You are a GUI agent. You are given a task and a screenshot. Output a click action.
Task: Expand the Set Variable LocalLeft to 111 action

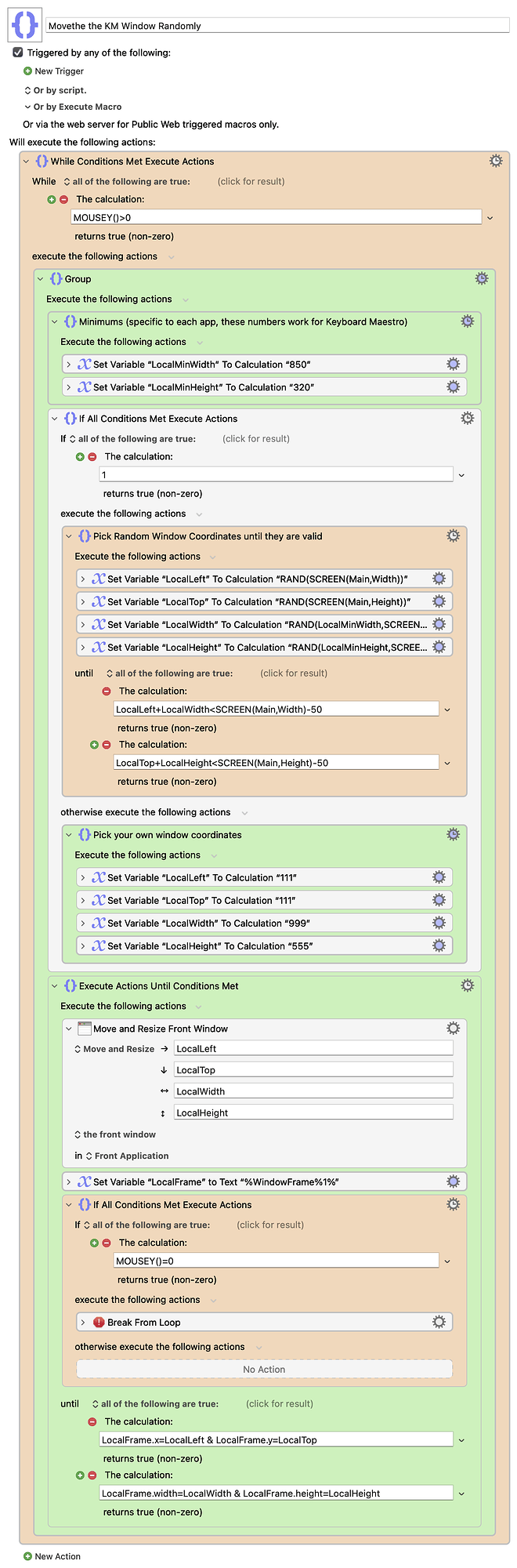tap(83, 877)
